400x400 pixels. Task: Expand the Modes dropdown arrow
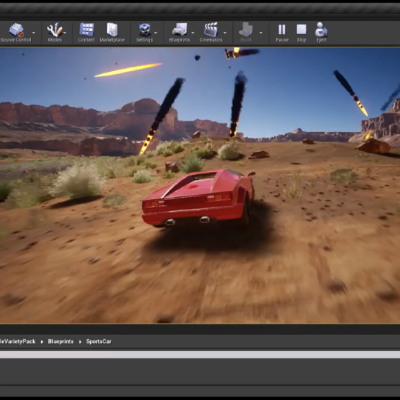65,33
